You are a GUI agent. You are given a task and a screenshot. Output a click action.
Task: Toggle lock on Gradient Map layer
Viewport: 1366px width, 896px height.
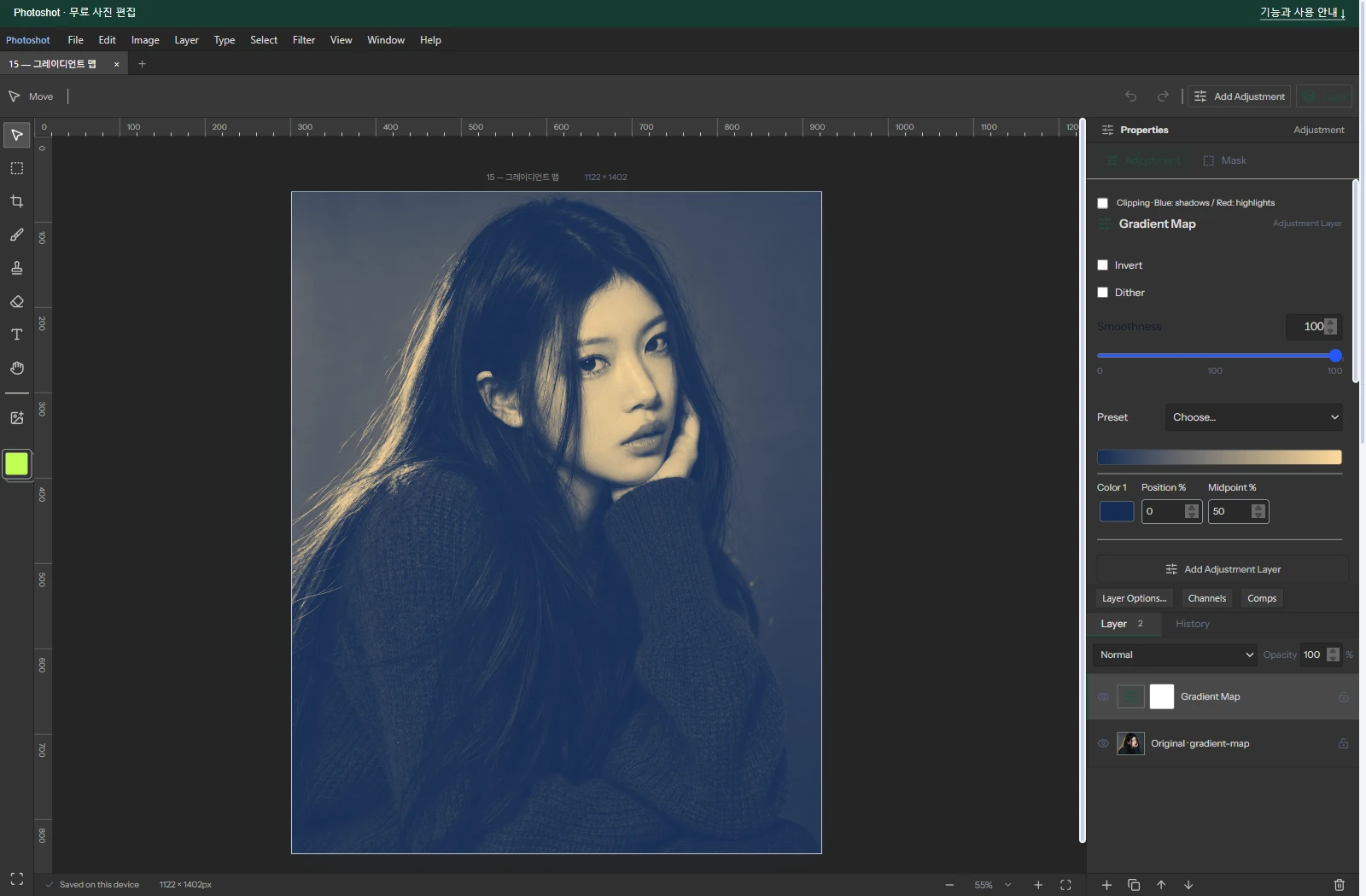click(1343, 697)
